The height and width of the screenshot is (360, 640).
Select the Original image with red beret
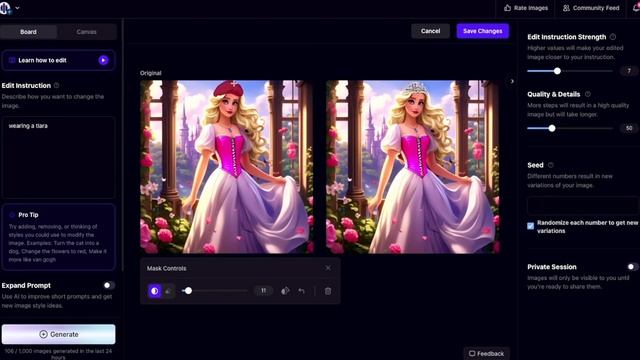227,167
